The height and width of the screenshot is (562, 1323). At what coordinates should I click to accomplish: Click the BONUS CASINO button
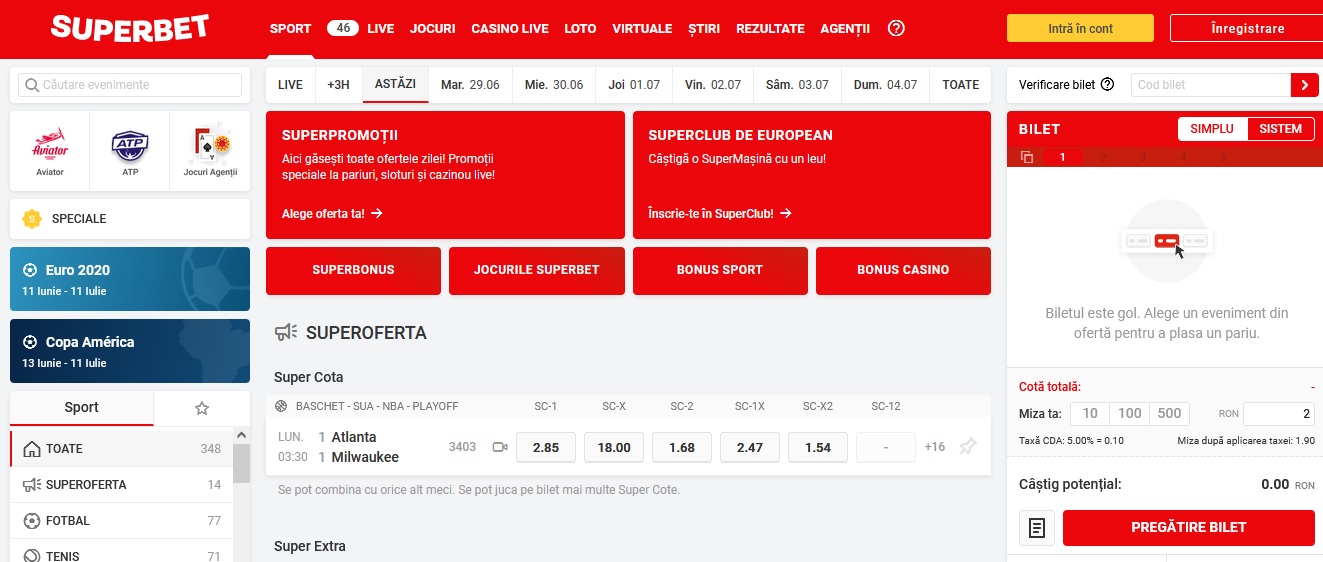point(903,270)
